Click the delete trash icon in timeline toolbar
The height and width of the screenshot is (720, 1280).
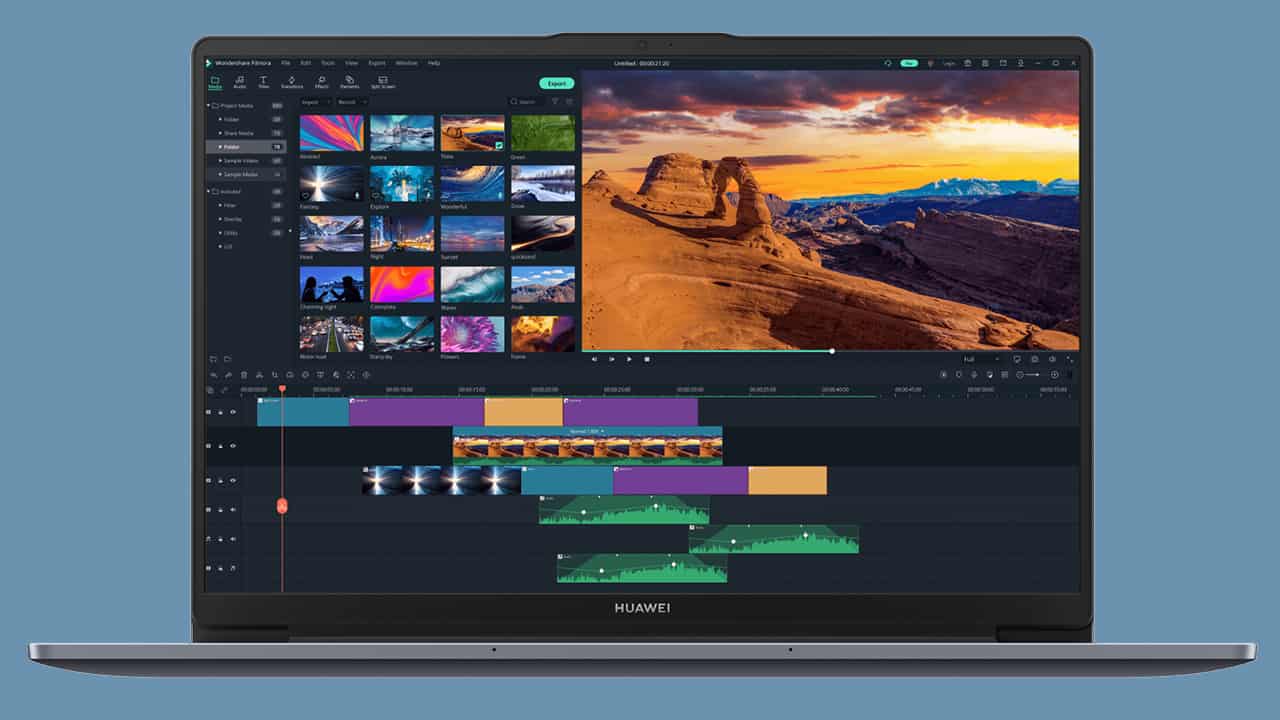coord(243,375)
